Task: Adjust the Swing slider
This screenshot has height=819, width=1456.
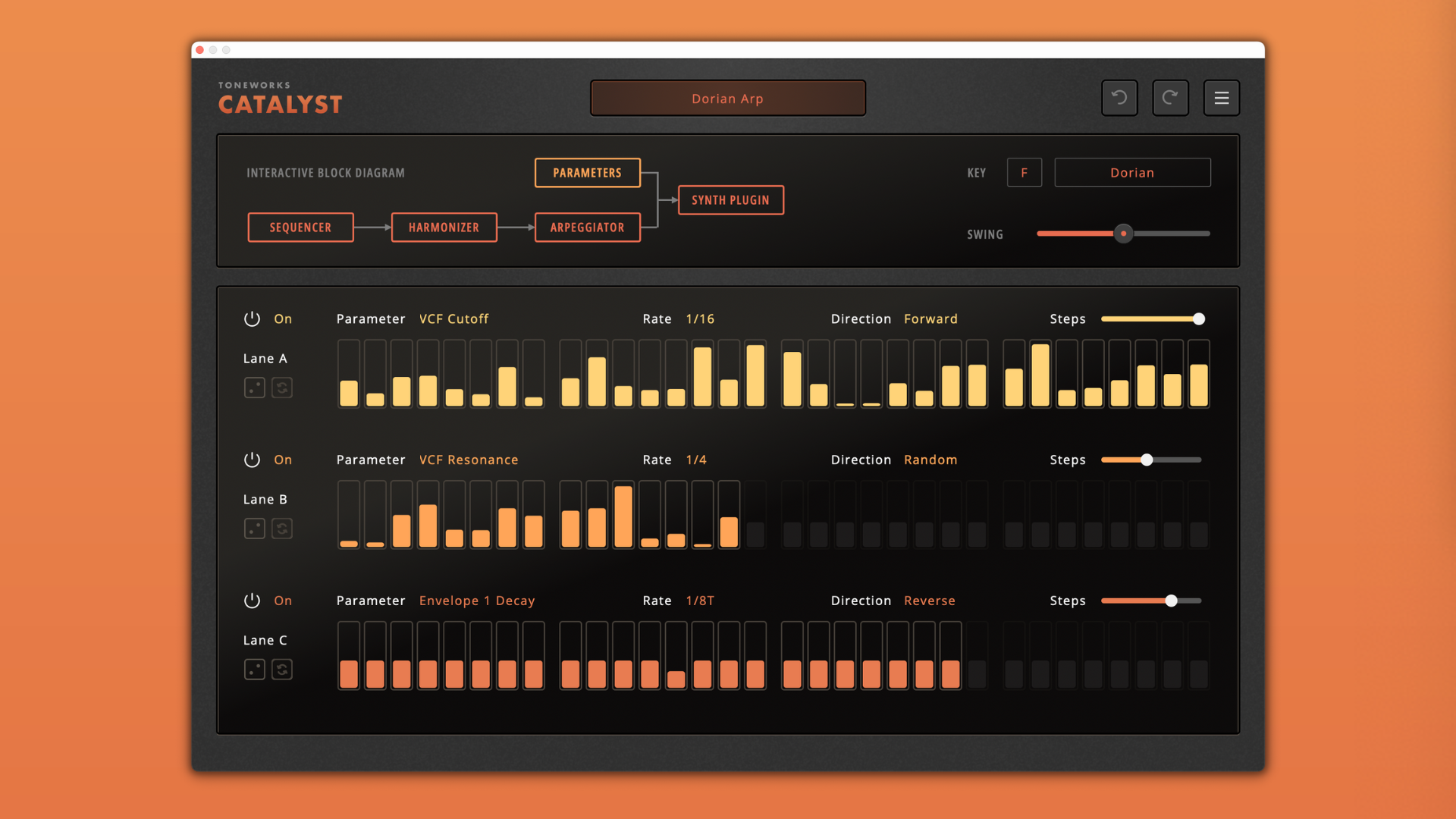Action: (1123, 234)
